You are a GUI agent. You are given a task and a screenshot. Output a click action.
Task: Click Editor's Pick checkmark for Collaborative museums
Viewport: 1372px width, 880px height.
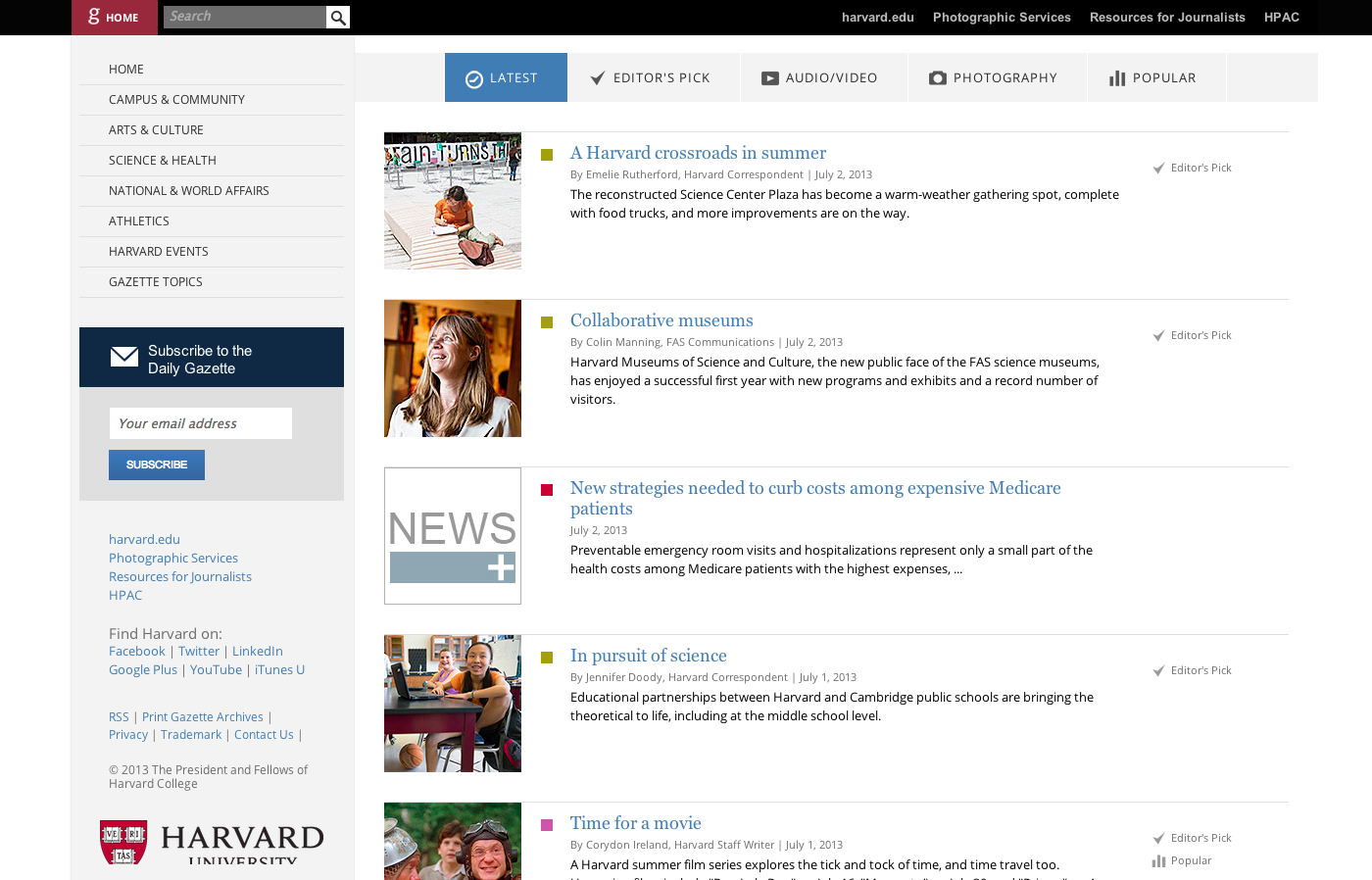pyautogui.click(x=1158, y=336)
